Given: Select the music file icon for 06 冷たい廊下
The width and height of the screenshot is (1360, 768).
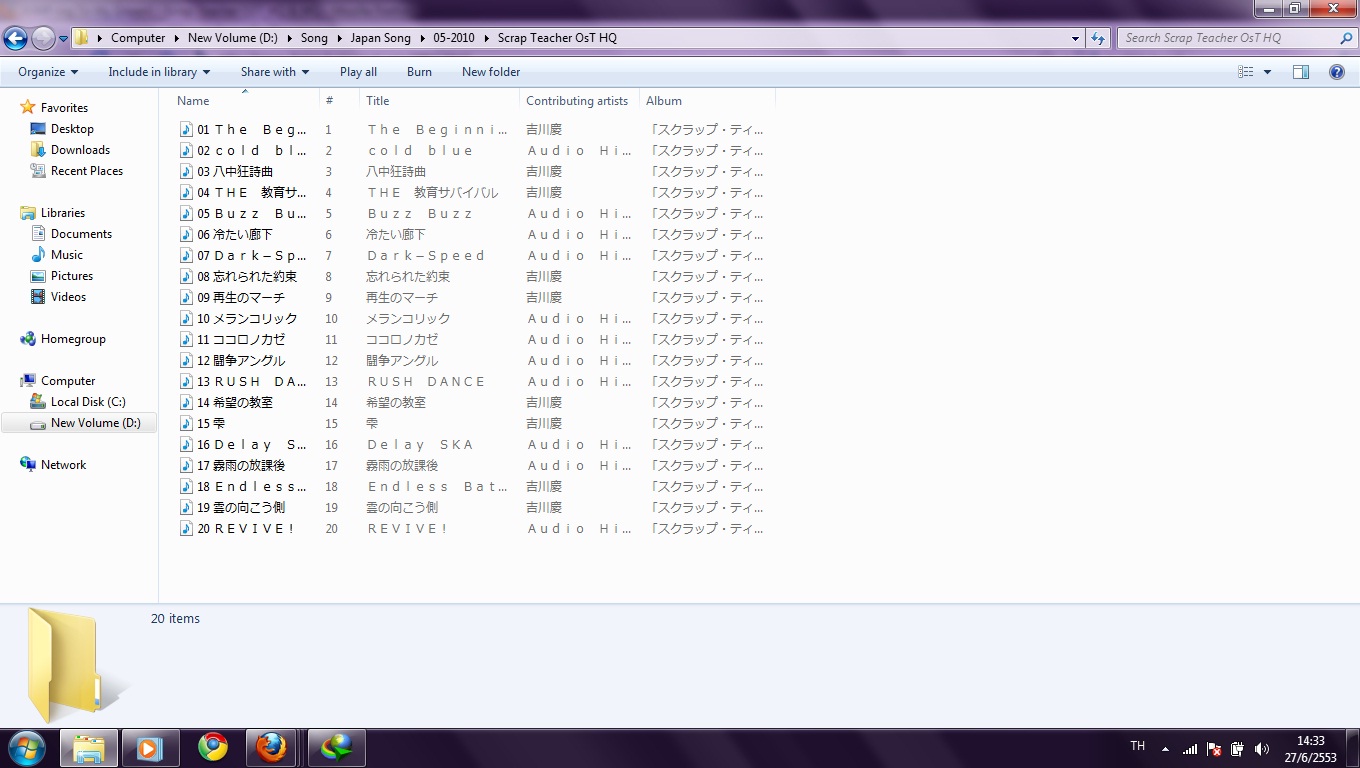Looking at the screenshot, I should (x=186, y=234).
